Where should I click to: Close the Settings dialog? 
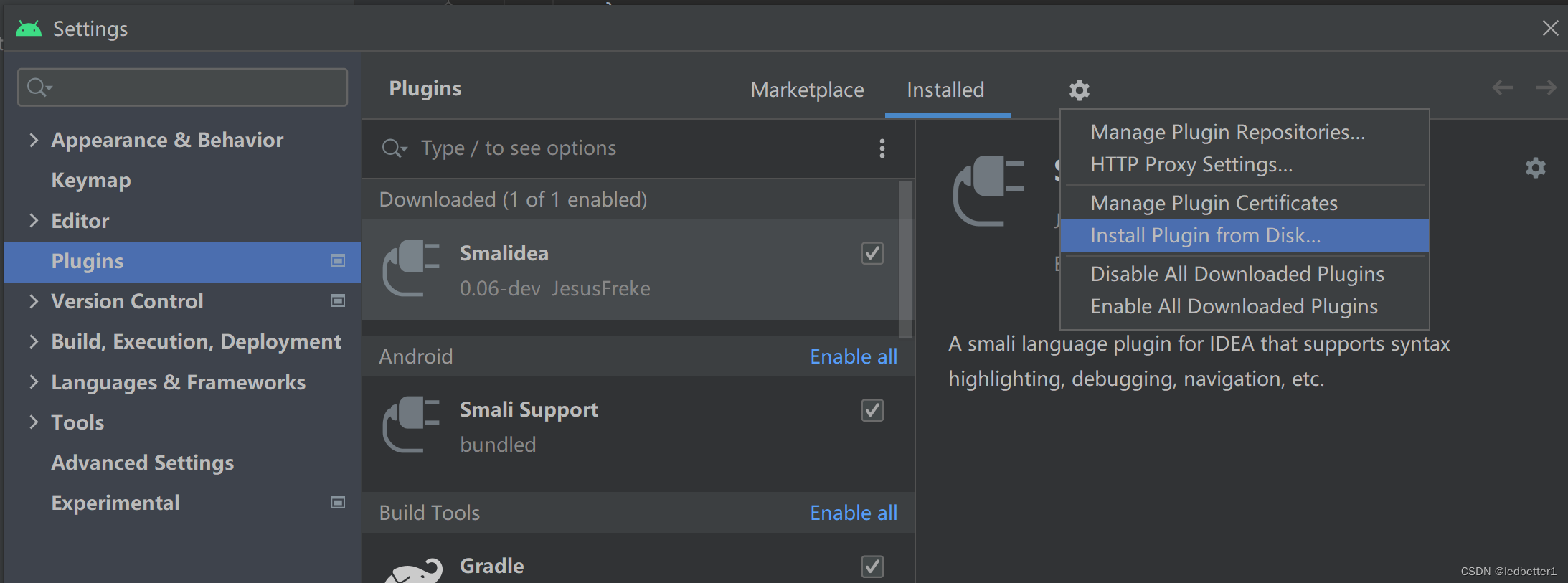pos(1550,28)
